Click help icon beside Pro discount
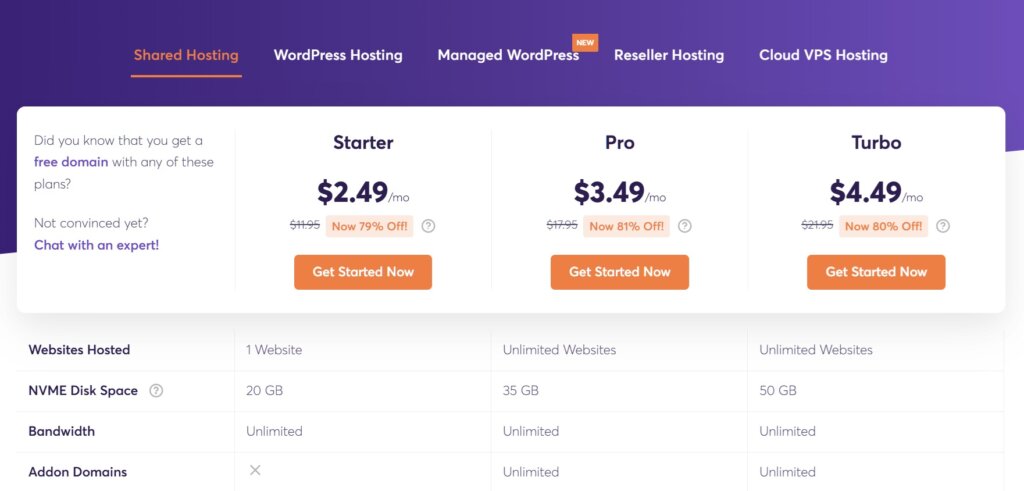The width and height of the screenshot is (1024, 491). click(x=685, y=226)
